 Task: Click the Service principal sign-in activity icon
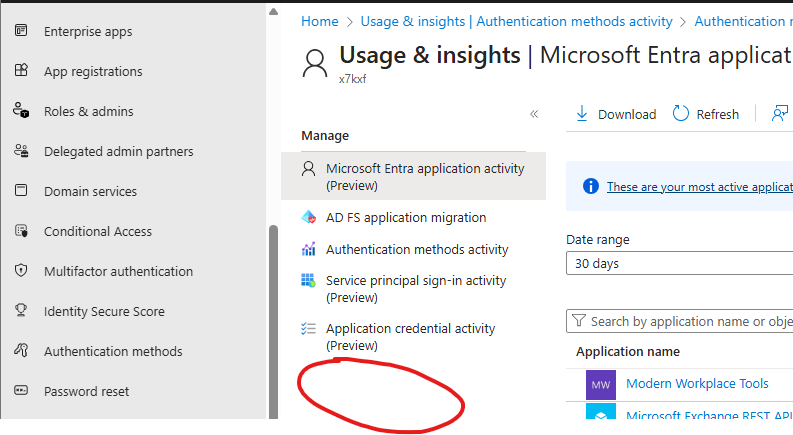[x=309, y=280]
